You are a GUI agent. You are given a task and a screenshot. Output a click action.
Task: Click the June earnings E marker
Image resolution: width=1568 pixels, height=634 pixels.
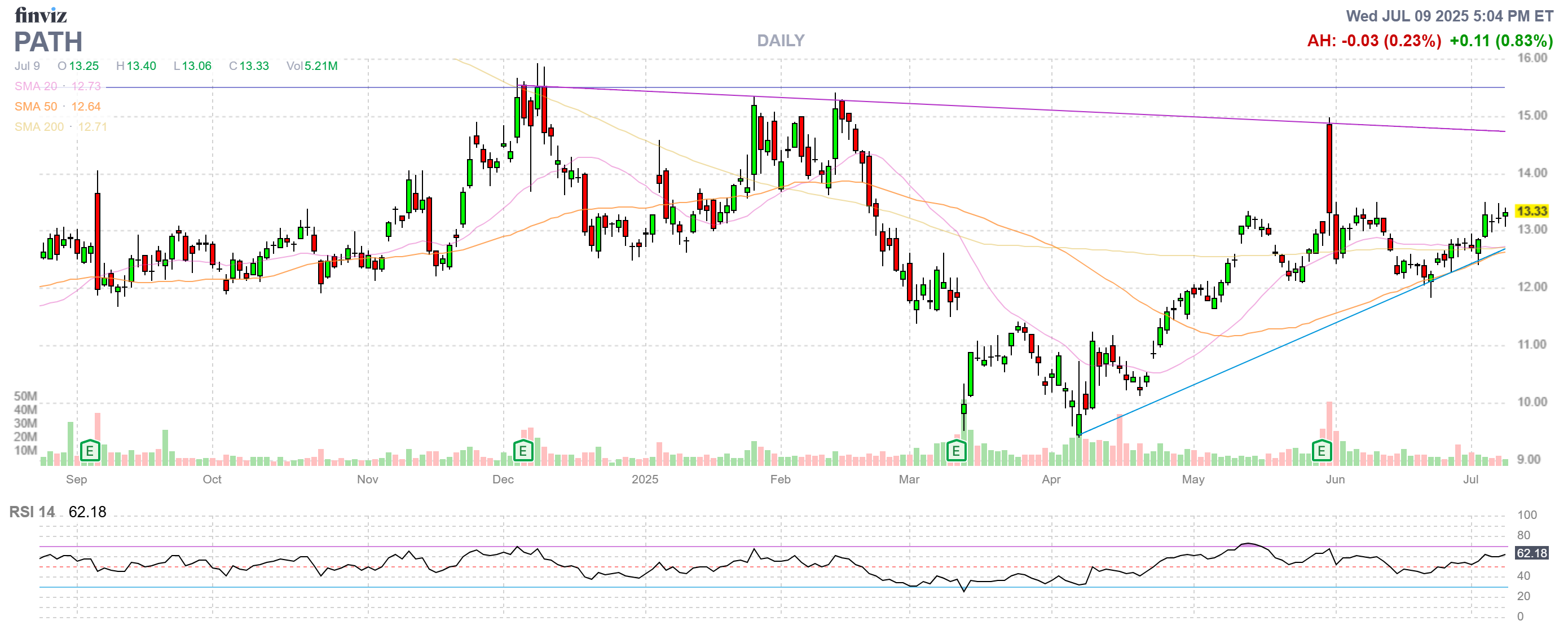coord(1321,451)
